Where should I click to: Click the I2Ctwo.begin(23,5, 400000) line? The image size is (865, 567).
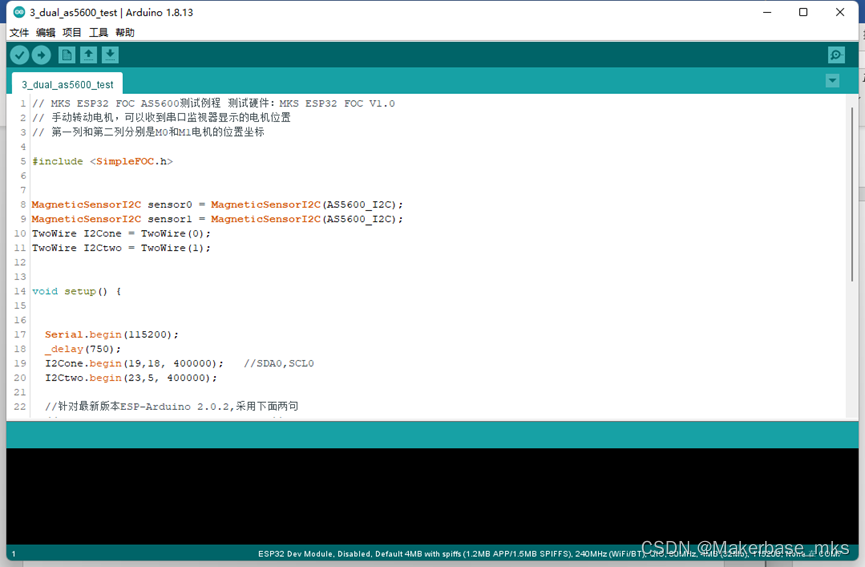coord(131,378)
